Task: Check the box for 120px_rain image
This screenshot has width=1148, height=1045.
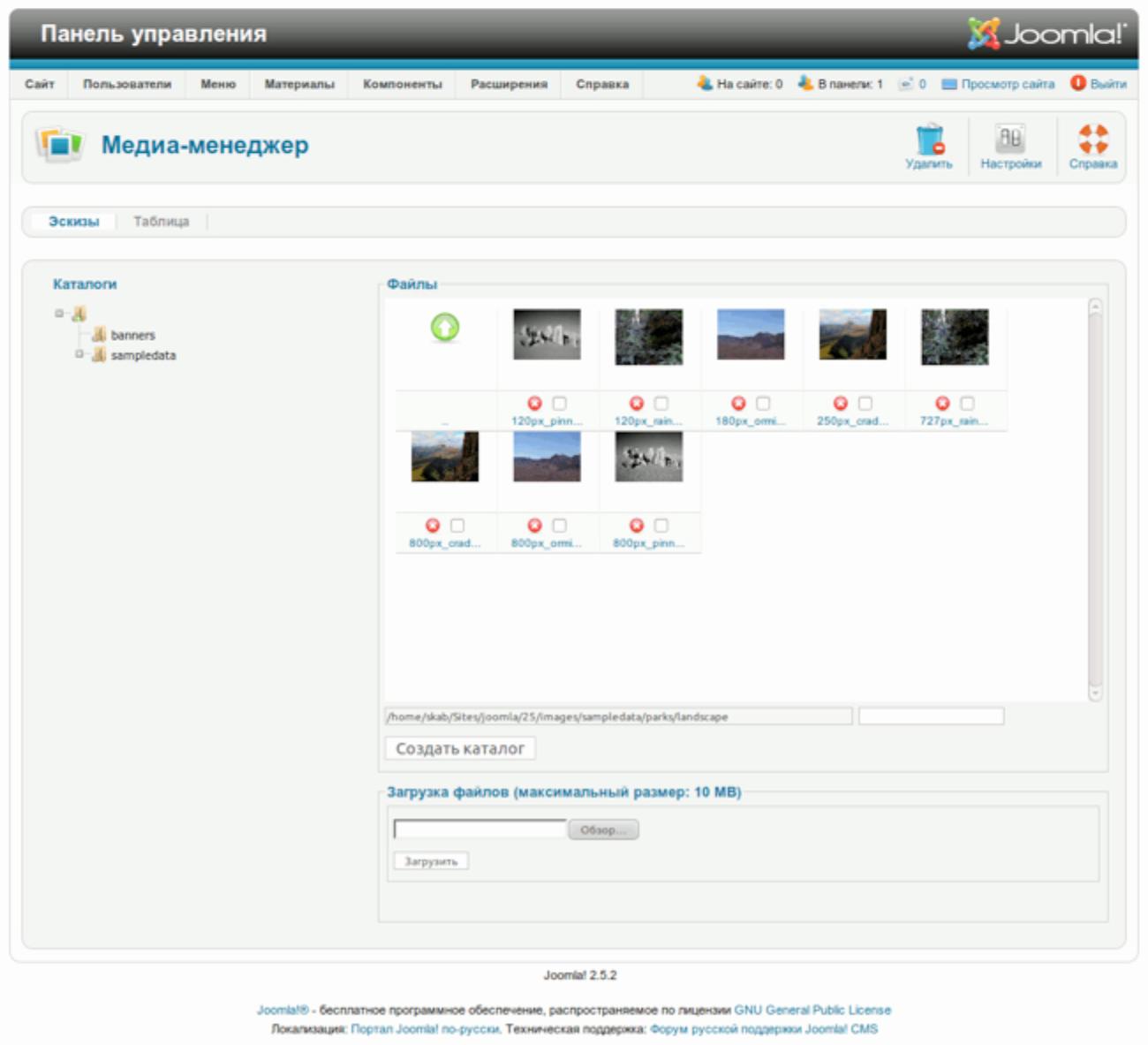Action: click(661, 404)
